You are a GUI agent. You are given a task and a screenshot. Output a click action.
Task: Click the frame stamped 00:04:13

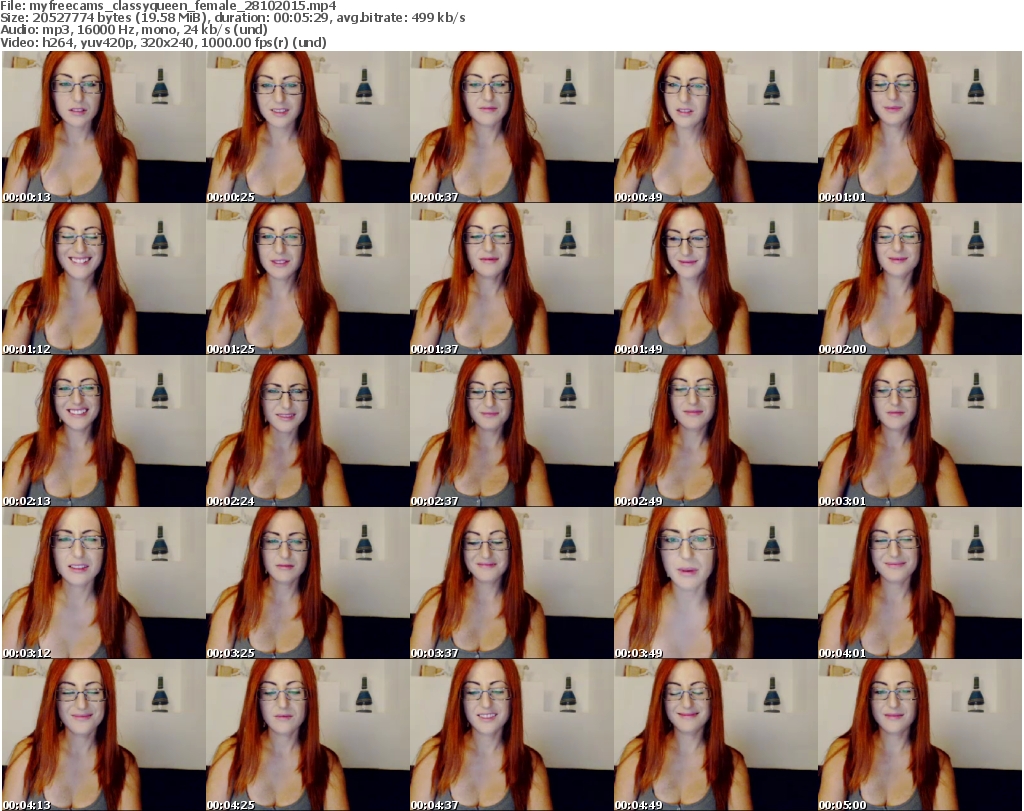(104, 735)
